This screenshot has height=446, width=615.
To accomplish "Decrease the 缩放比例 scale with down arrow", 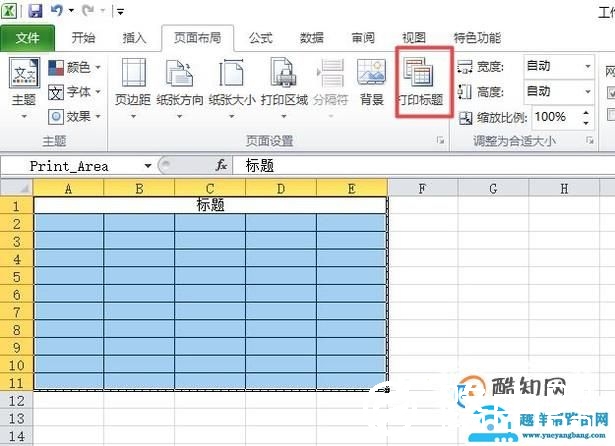I will click(x=586, y=122).
